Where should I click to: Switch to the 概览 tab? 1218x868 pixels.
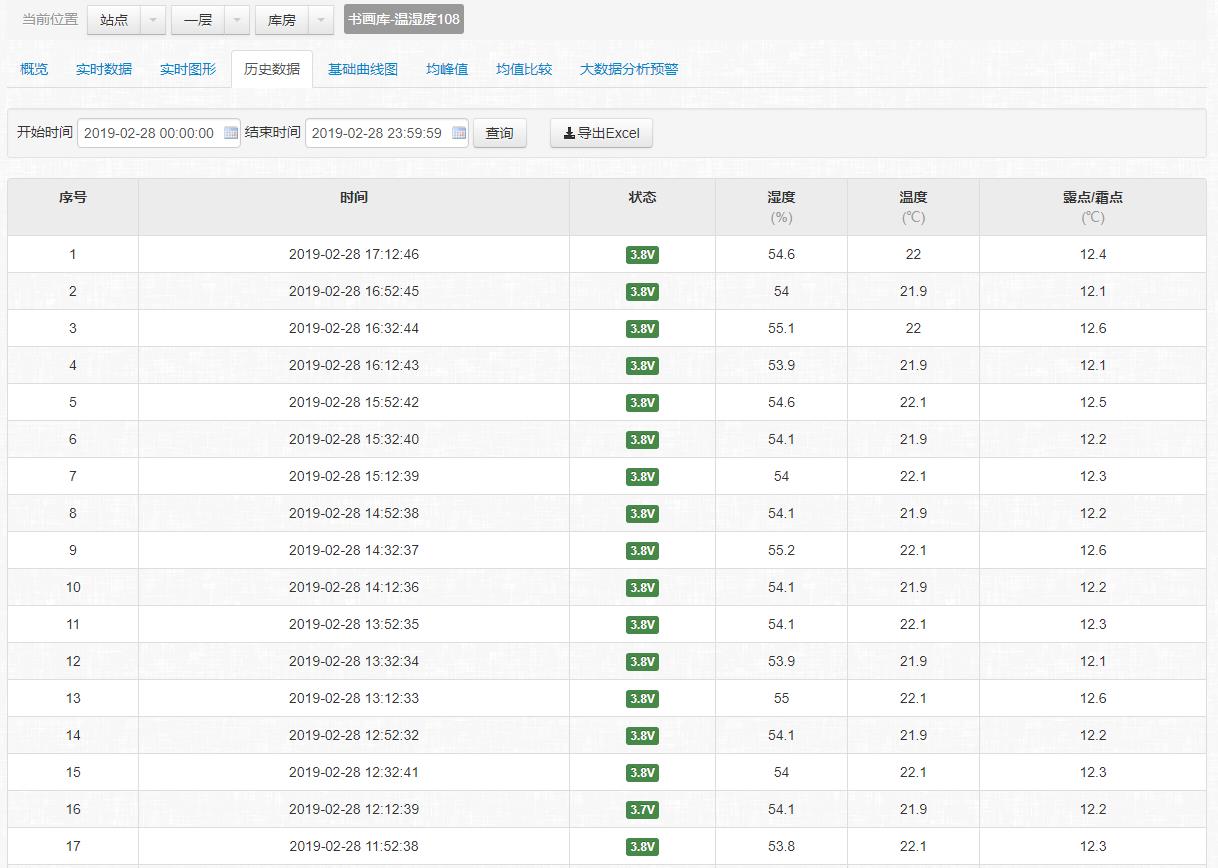(34, 69)
